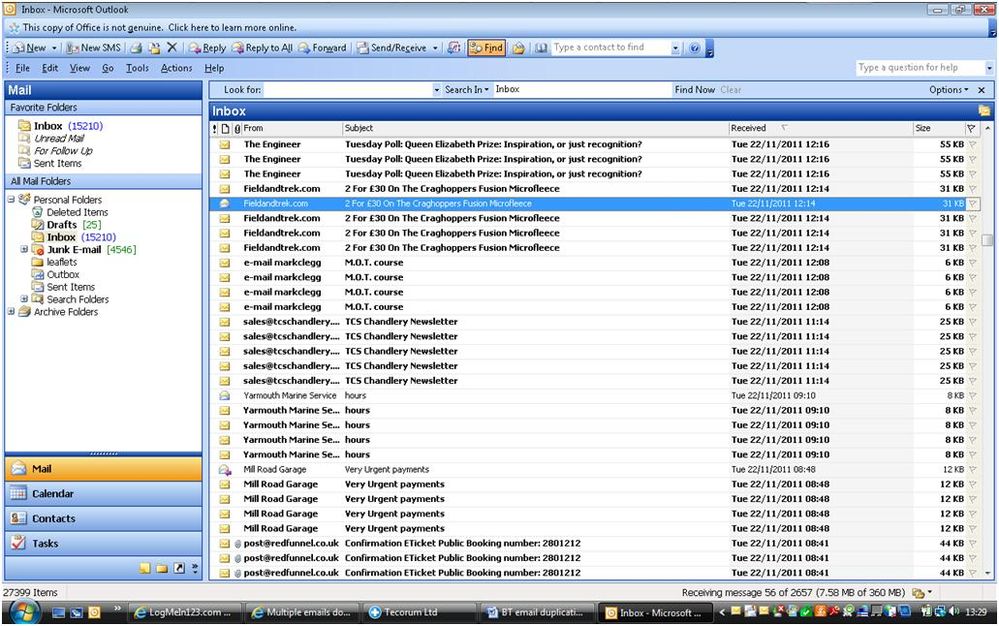Open the Actions menu
Screen dimensions: 999x626
tap(176, 68)
